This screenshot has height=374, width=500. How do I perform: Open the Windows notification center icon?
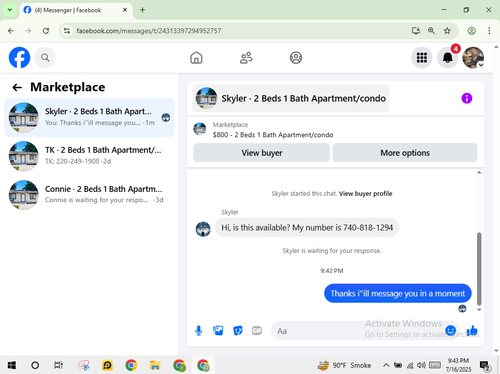pyautogui.click(x=484, y=366)
